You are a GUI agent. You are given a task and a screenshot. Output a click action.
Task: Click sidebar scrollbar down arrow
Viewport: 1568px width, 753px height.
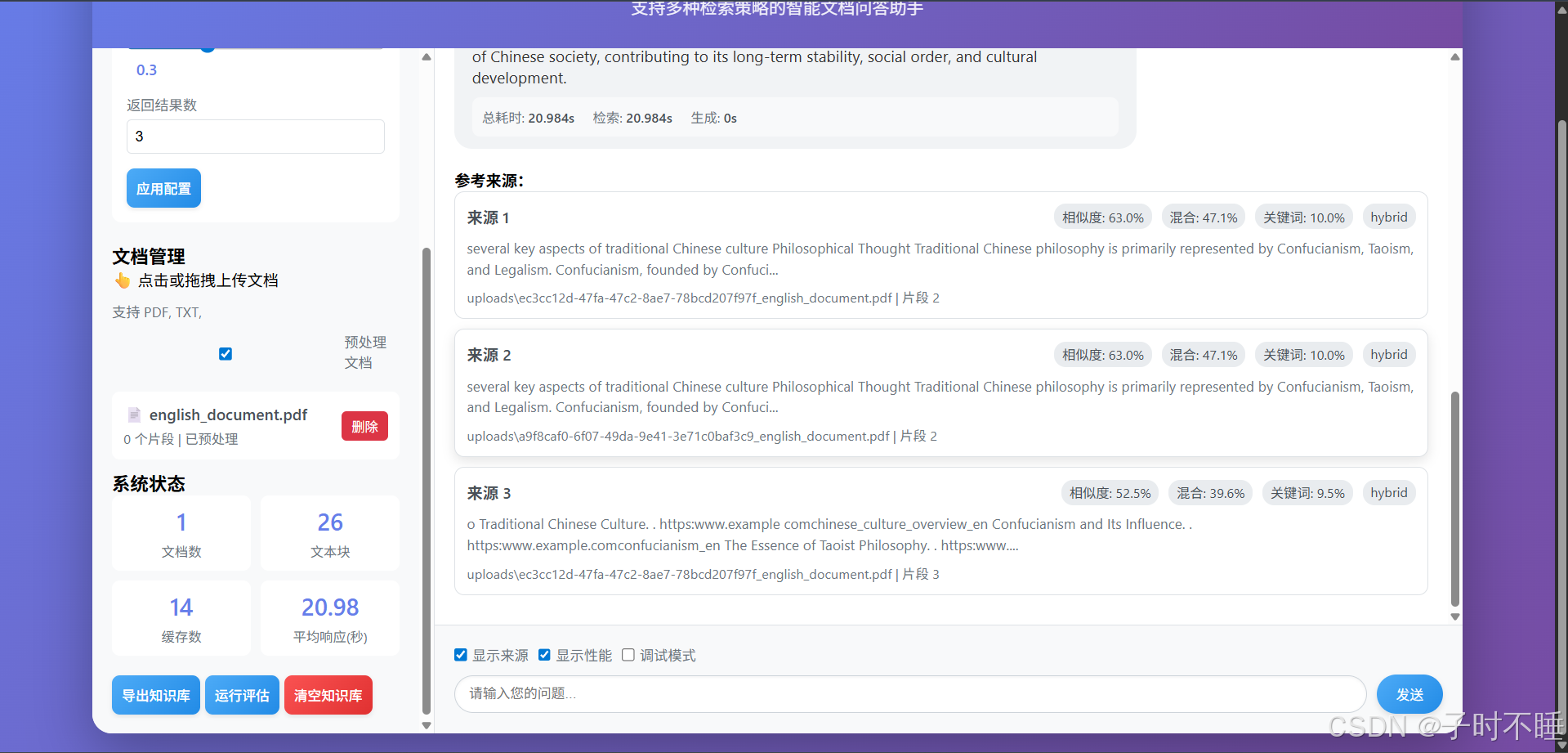(x=427, y=725)
